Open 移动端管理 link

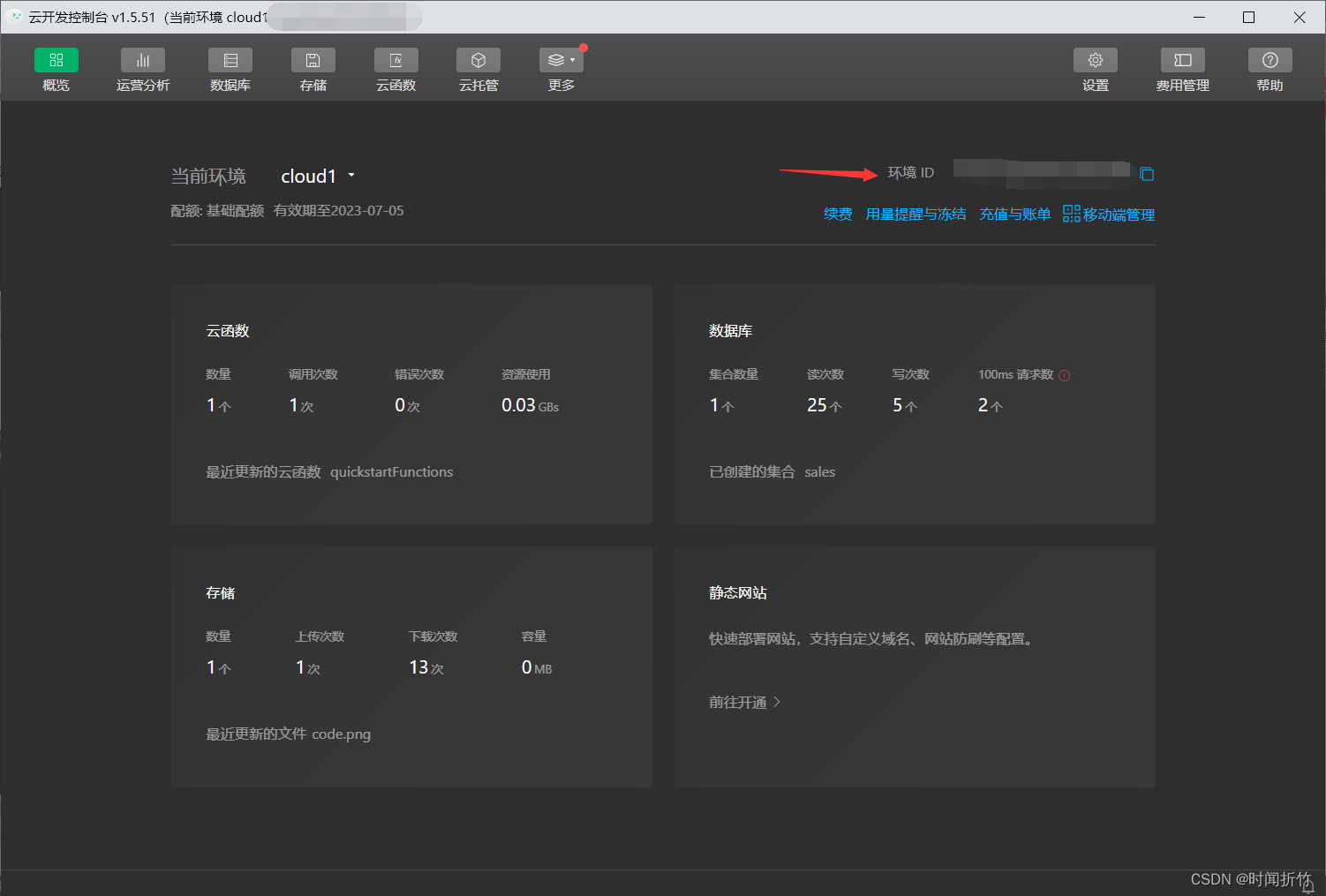(1119, 215)
